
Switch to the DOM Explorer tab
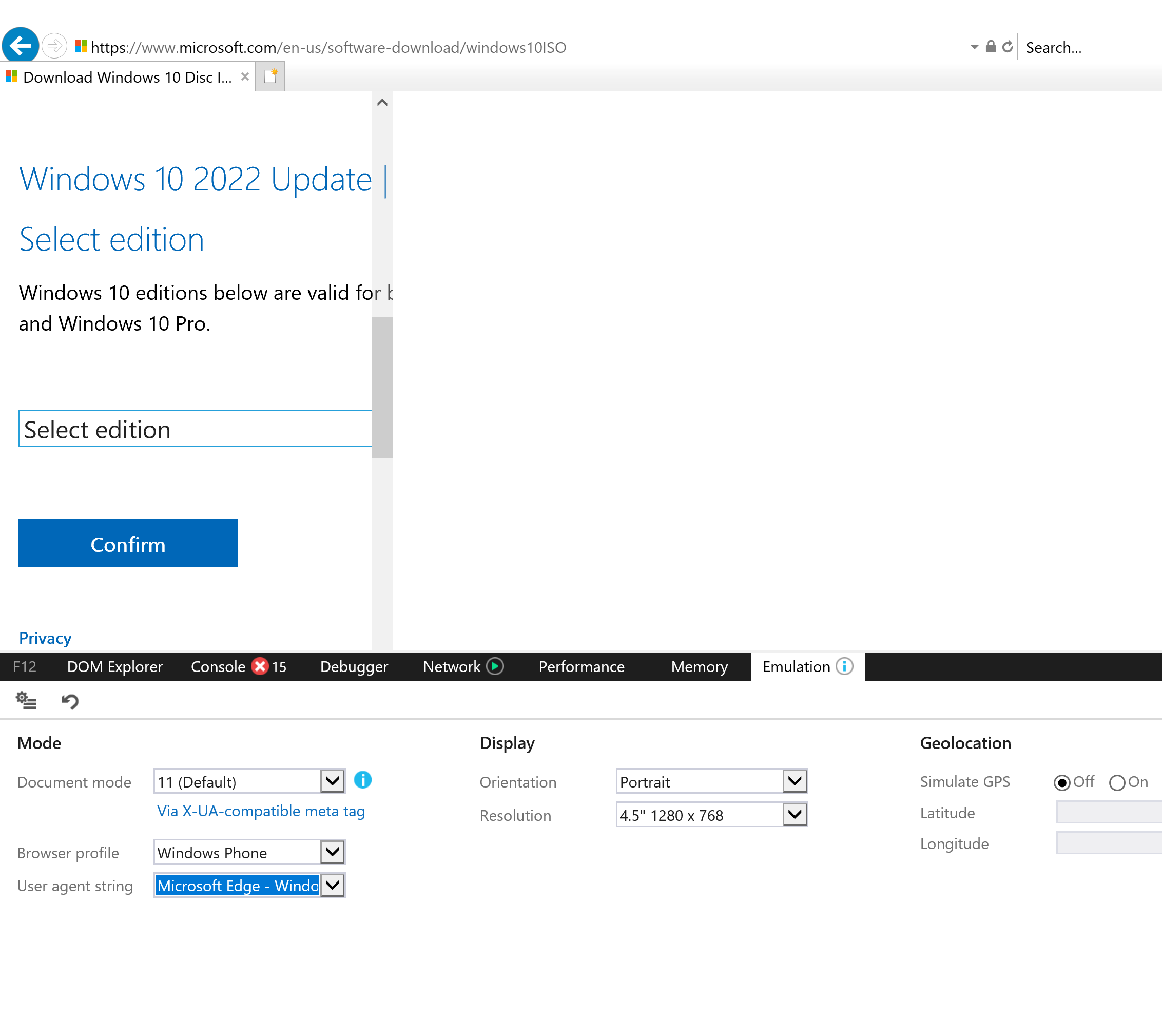(115, 666)
